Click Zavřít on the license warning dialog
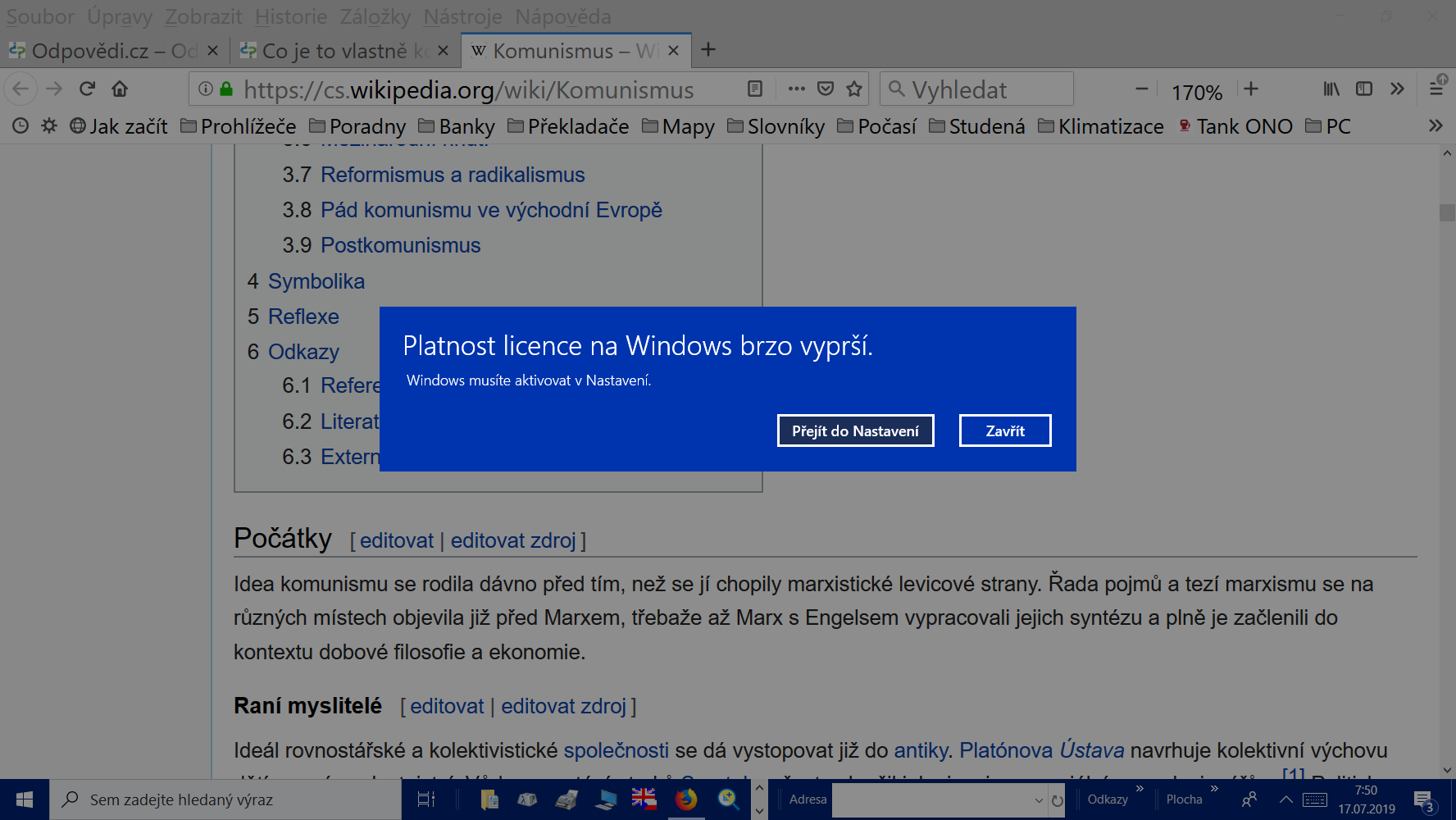Screen dimensions: 1456x820 coord(1005,430)
